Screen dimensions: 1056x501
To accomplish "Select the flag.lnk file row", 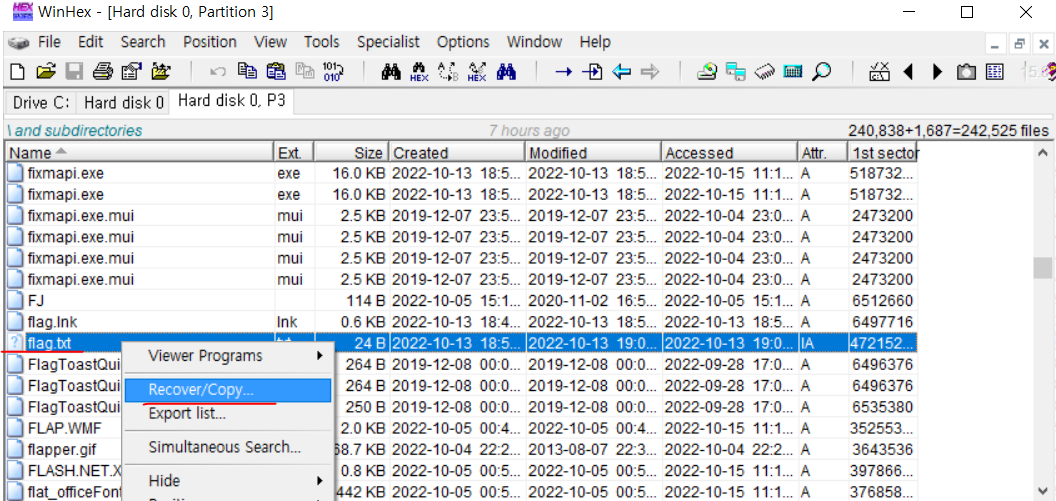I will pos(462,322).
